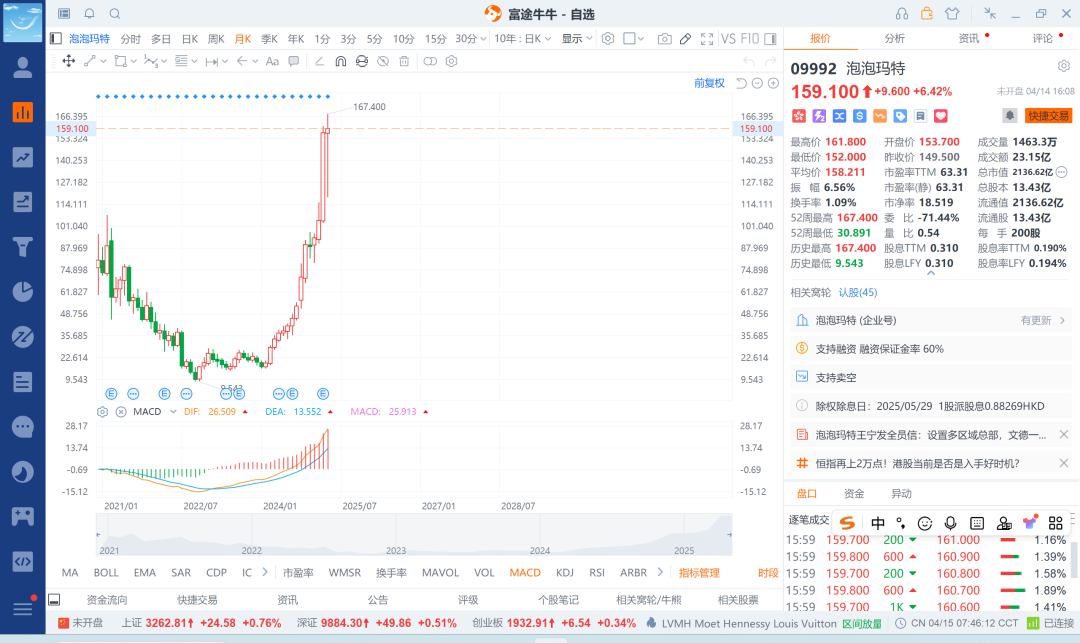Set a price alert with bell icon
1080x643 pixels.
point(1009,116)
